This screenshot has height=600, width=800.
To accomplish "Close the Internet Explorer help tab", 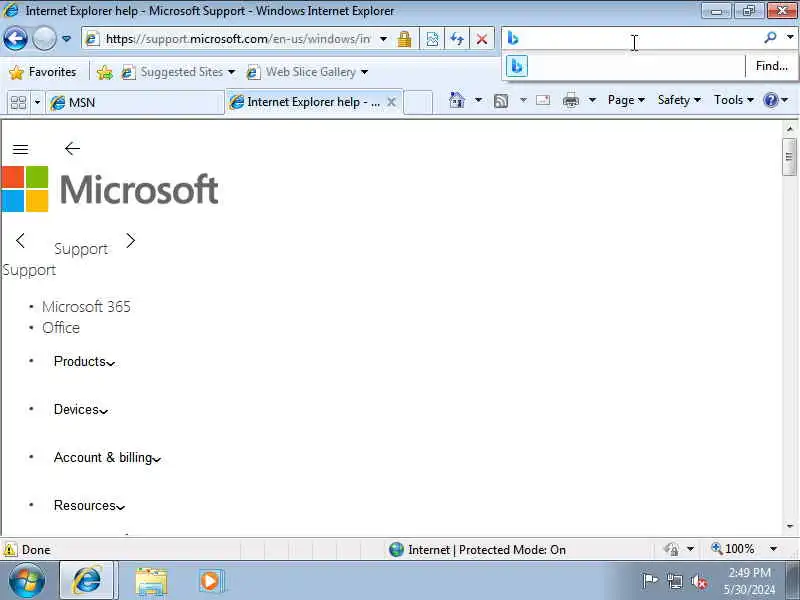I will pos(391,102).
